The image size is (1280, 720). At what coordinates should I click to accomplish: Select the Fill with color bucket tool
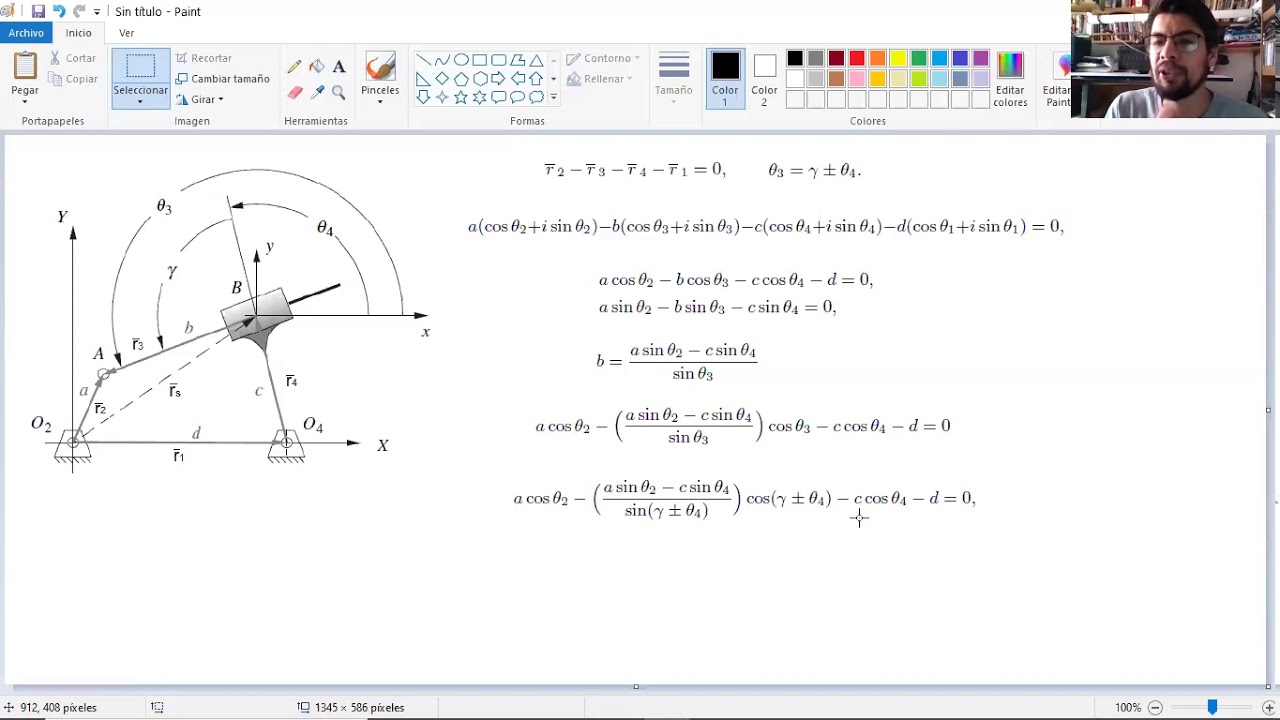point(316,67)
